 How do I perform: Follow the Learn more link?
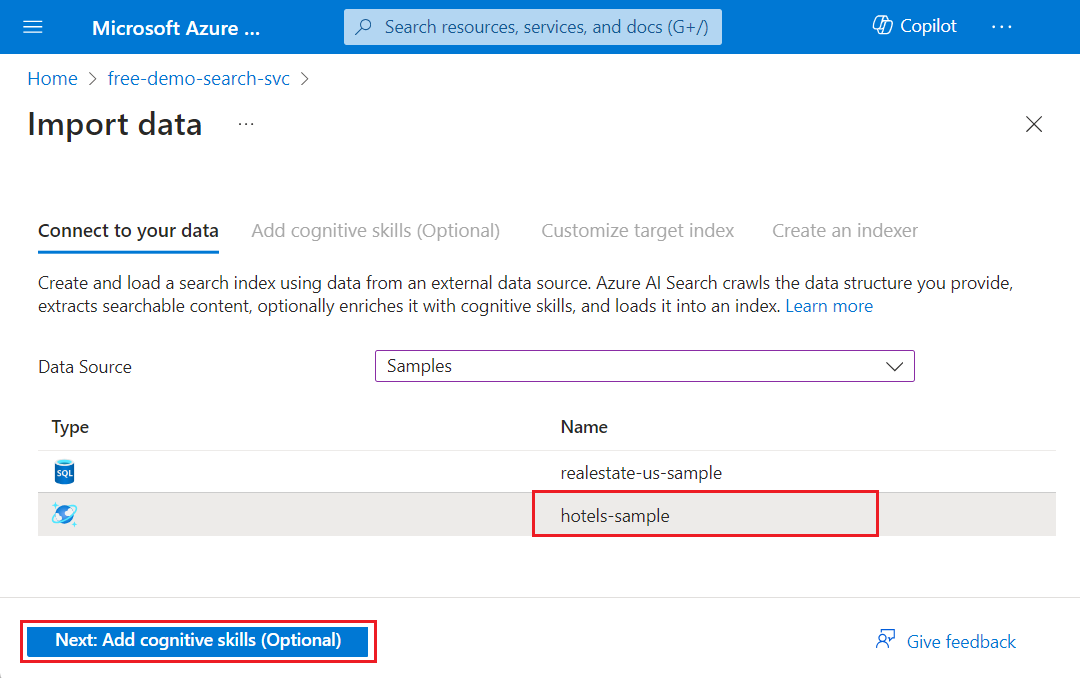tap(828, 306)
